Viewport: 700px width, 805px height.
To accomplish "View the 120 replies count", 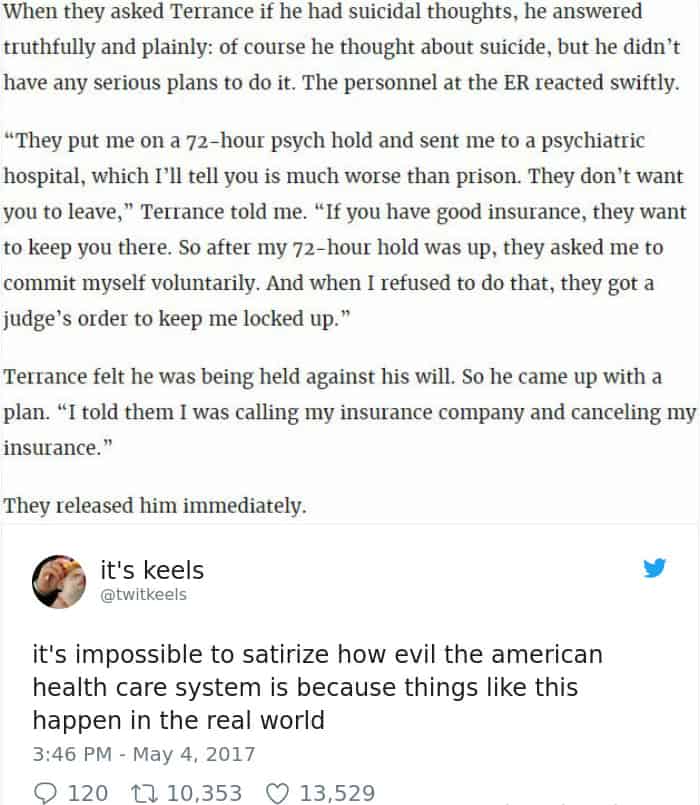I will pyautogui.click(x=87, y=793).
